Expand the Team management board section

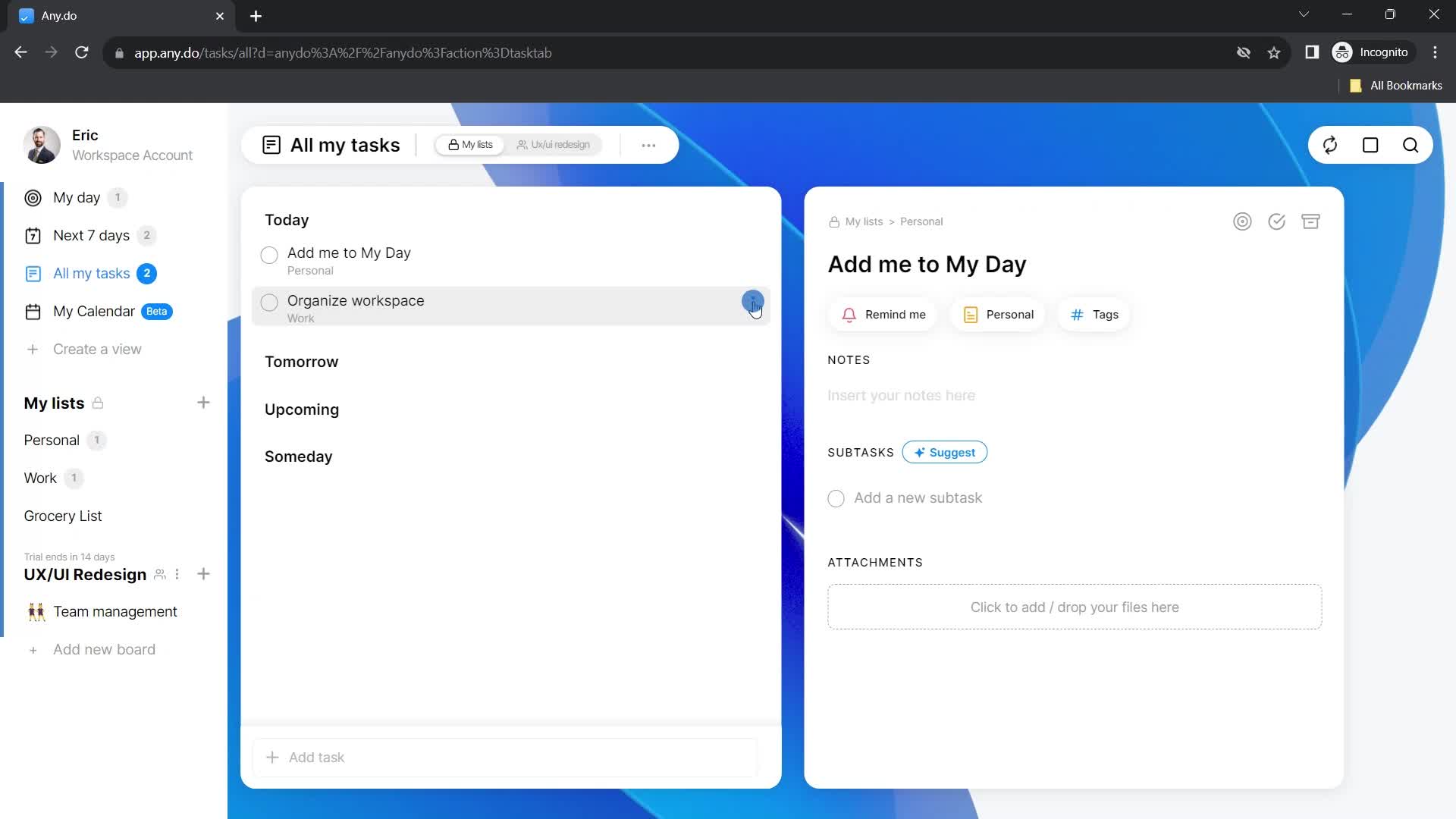[115, 611]
